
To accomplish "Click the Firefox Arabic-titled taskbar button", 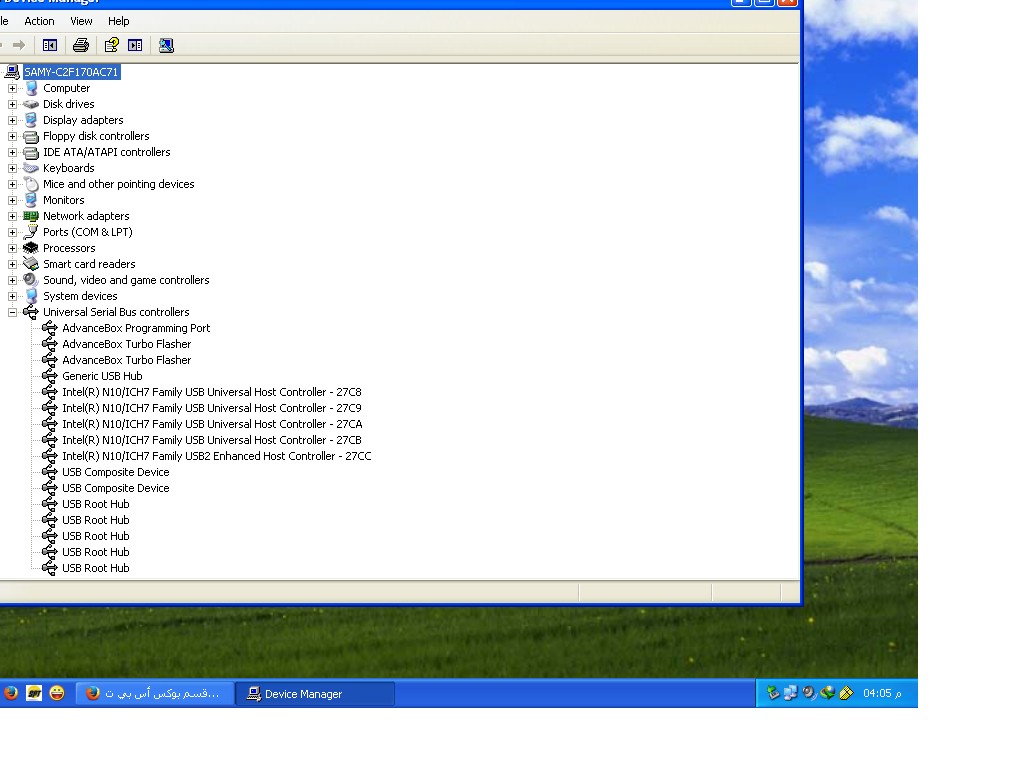I will (x=155, y=694).
